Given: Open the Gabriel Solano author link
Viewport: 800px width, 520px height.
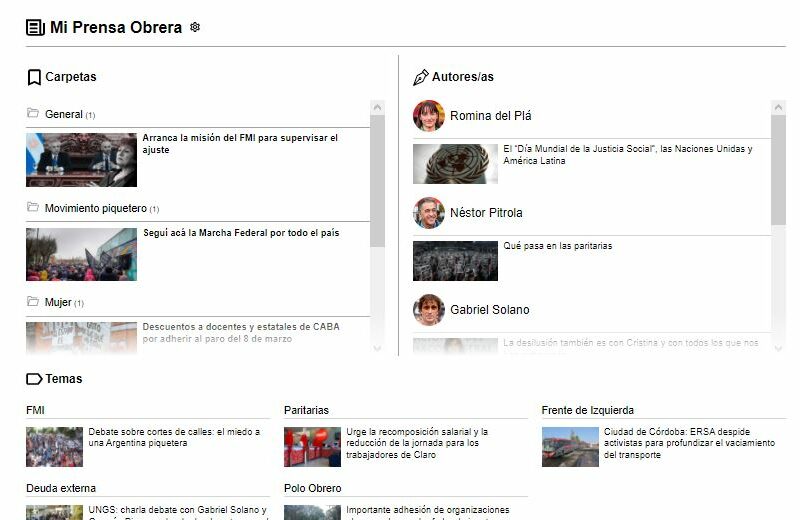Looking at the screenshot, I should pyautogui.click(x=489, y=310).
